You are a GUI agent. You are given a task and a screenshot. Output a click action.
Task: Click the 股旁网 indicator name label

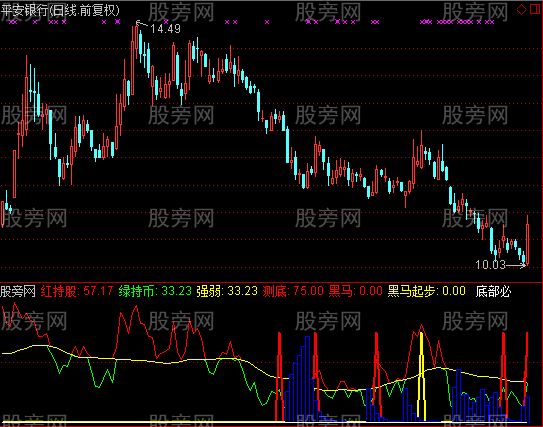tap(18, 291)
